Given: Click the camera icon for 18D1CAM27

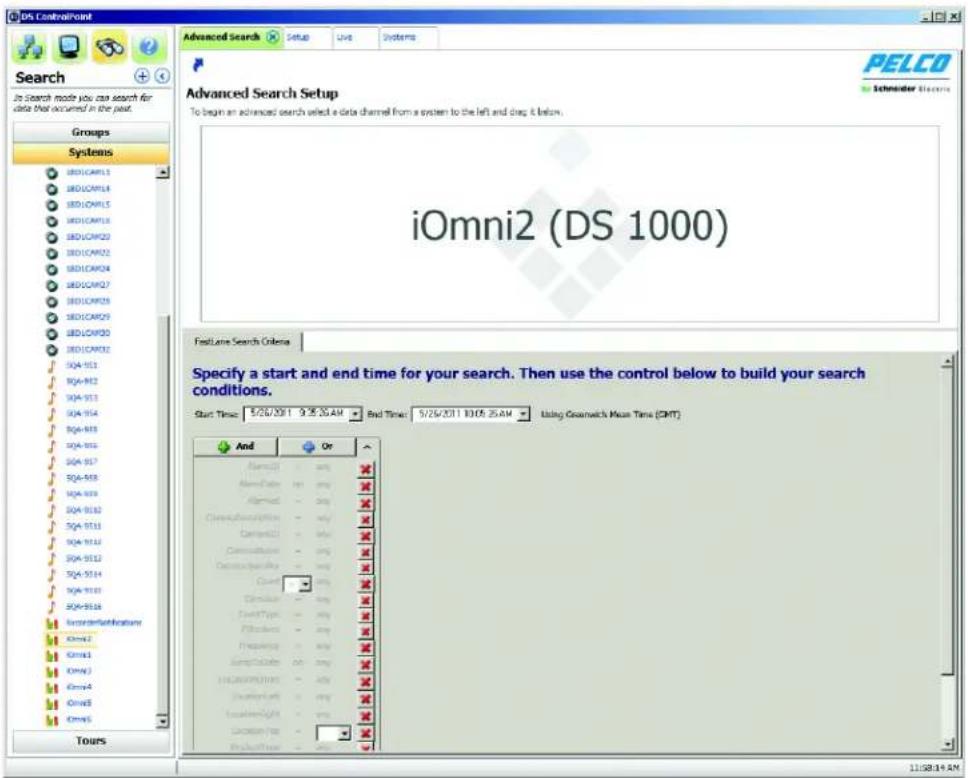Looking at the screenshot, I should [x=52, y=285].
